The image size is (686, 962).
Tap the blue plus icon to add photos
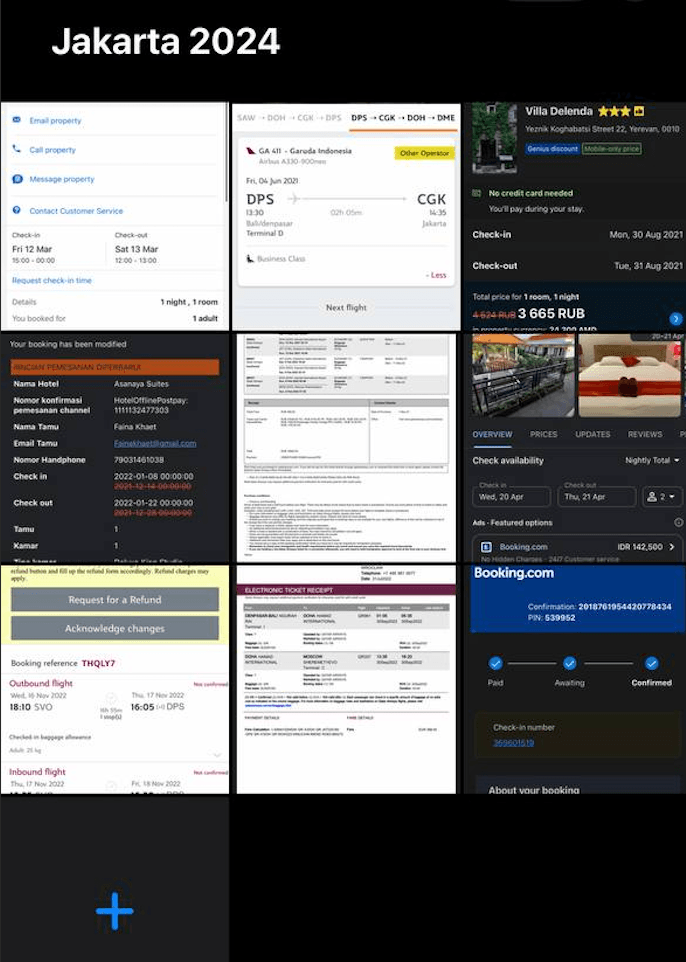pos(114,911)
